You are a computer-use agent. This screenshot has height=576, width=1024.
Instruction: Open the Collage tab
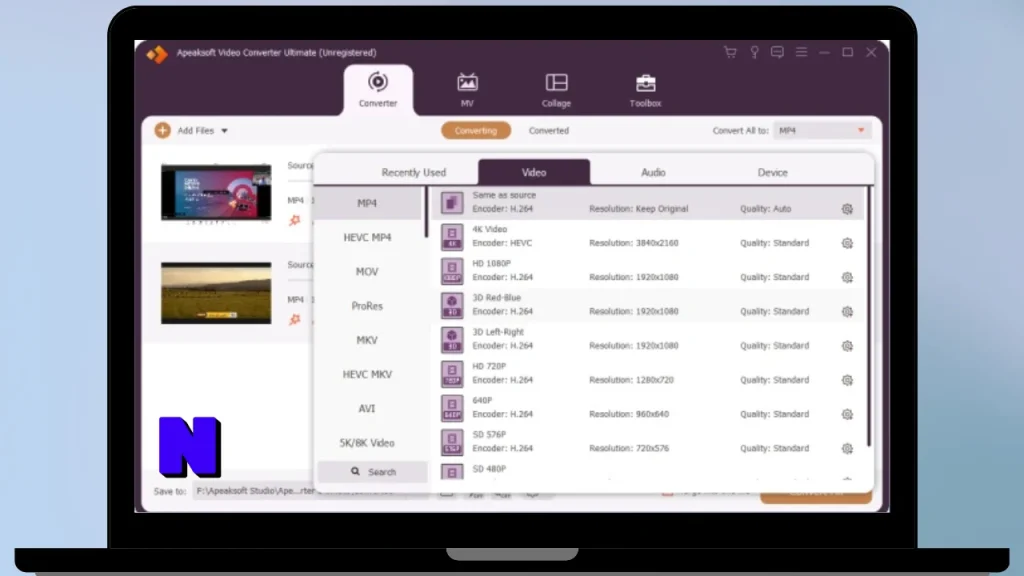pos(556,90)
